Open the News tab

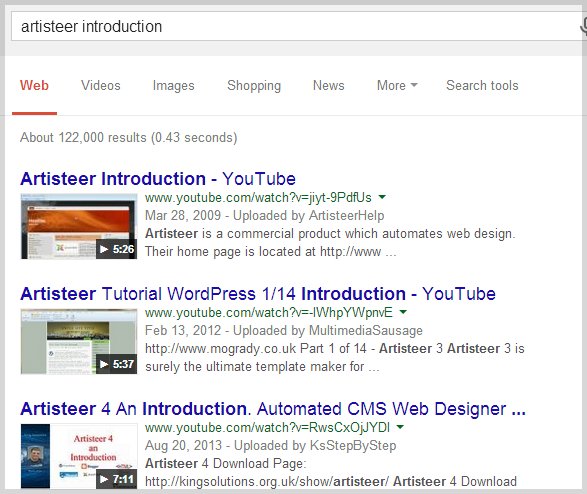coord(328,85)
